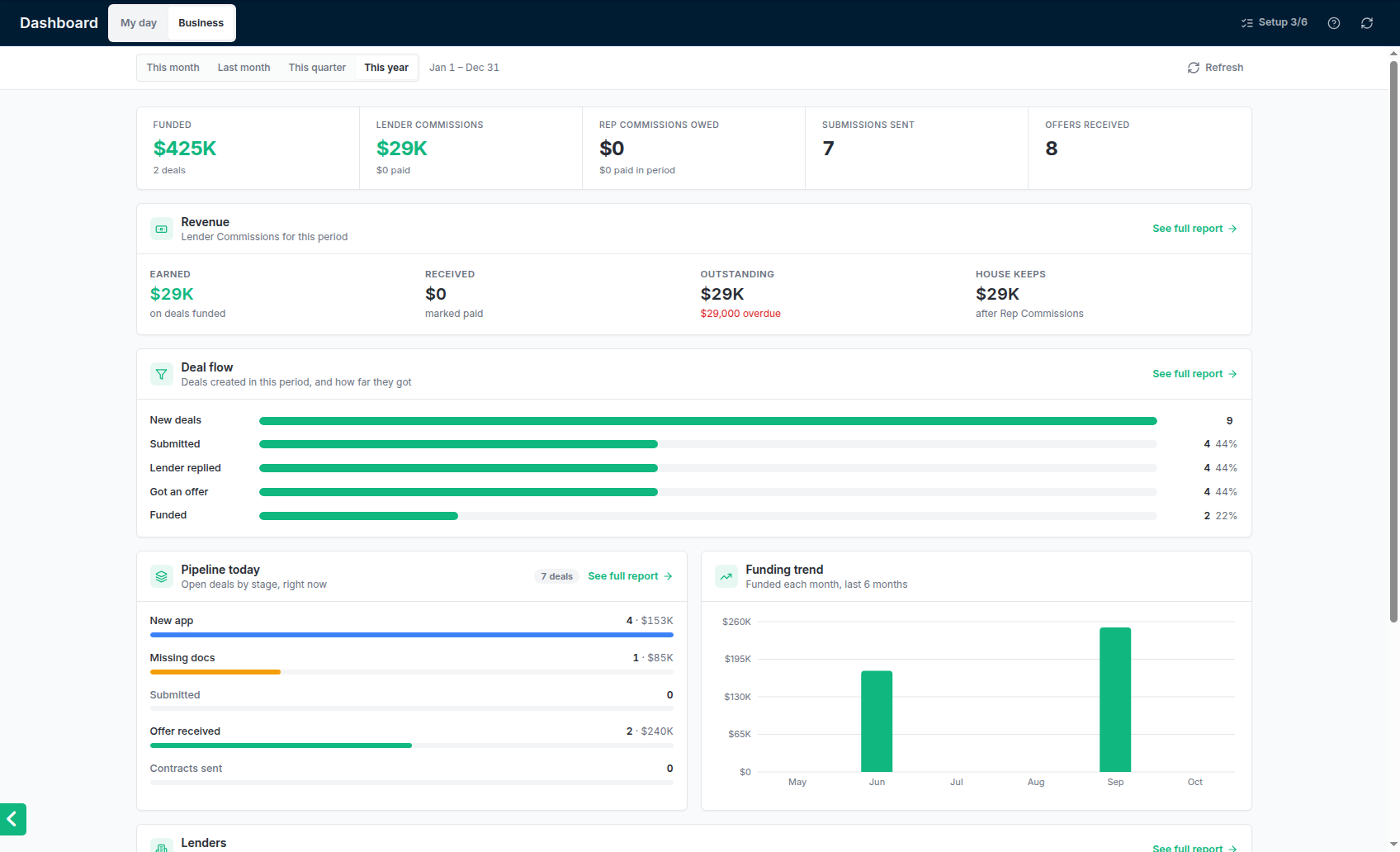
Task: Click the Earned $29K value
Action: coord(172,294)
